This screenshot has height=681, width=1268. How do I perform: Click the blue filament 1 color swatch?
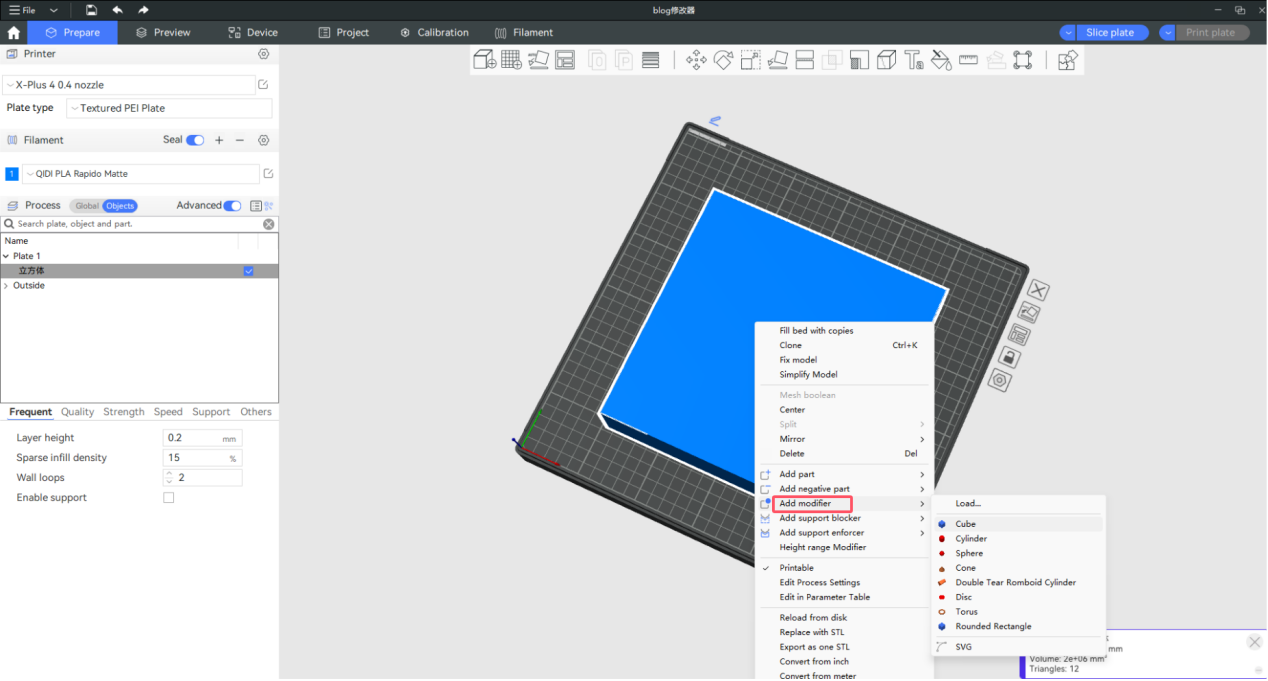(x=12, y=174)
